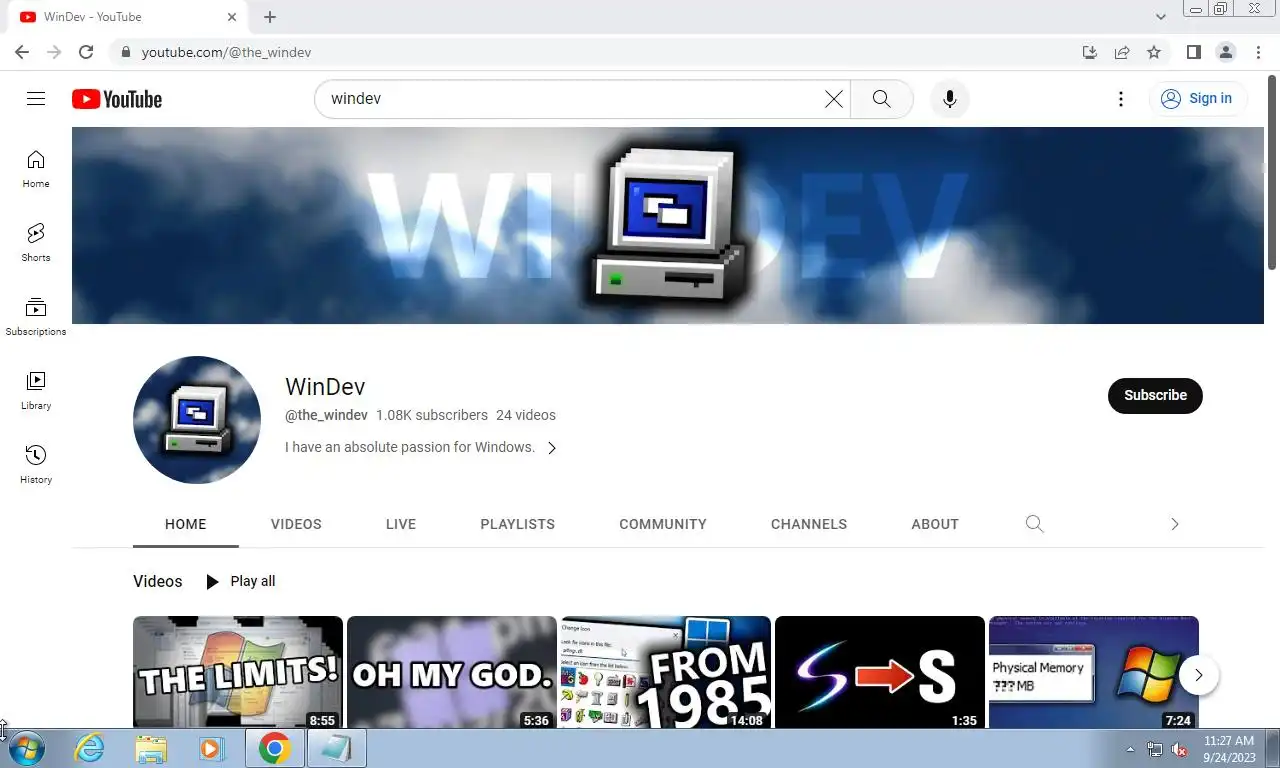Reload the current page
The height and width of the screenshot is (768, 1280).
point(86,52)
